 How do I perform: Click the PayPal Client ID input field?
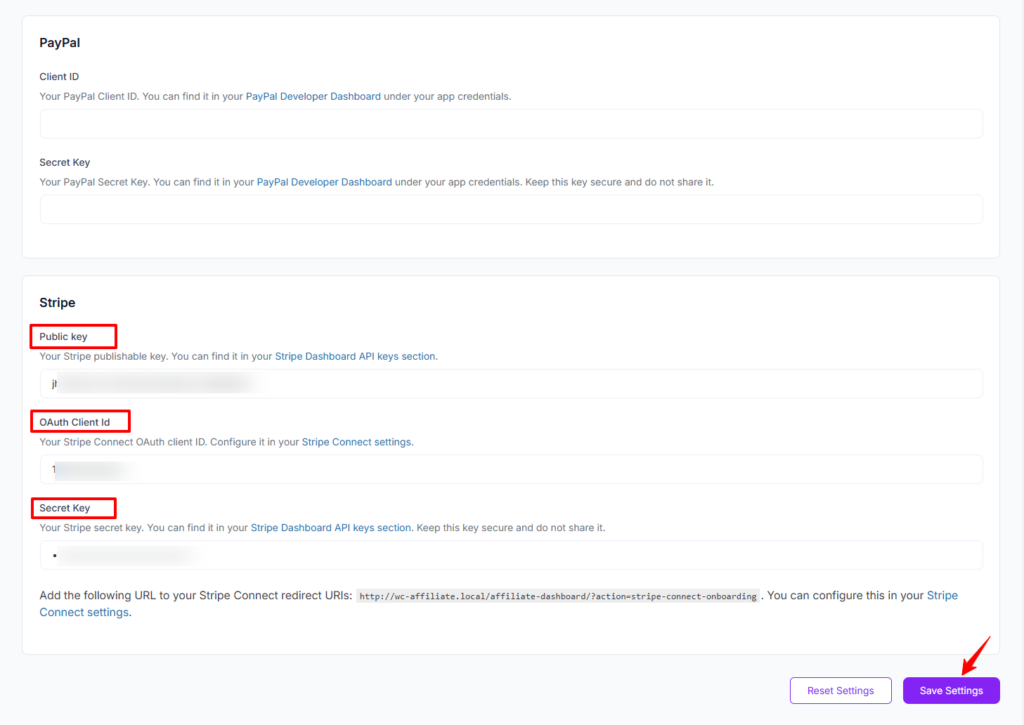click(x=511, y=124)
